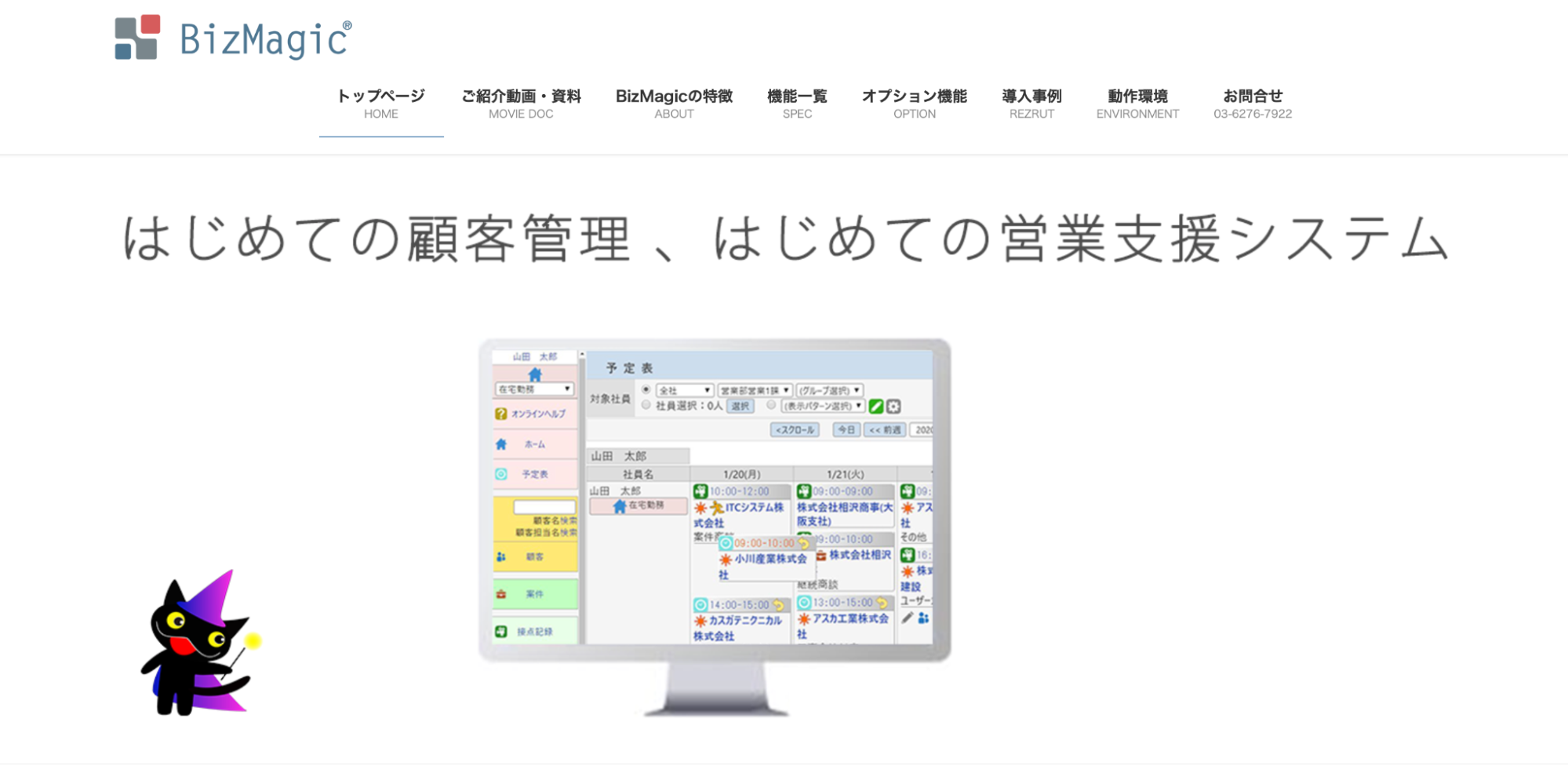Click the pencil icon in rightmost column
Screen dimensions: 1568x766
(908, 618)
